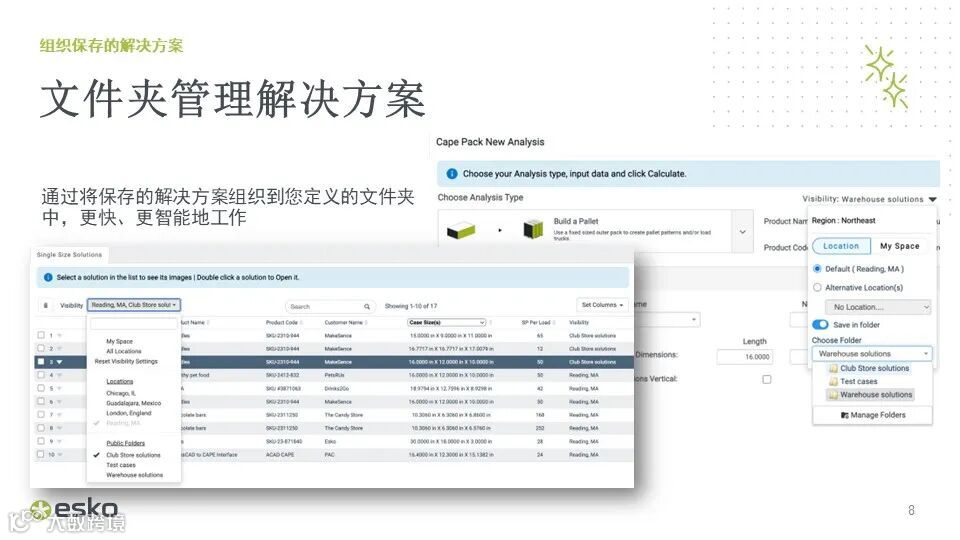Click Customer Name column header
The width and height of the screenshot is (960, 540).
click(x=343, y=323)
